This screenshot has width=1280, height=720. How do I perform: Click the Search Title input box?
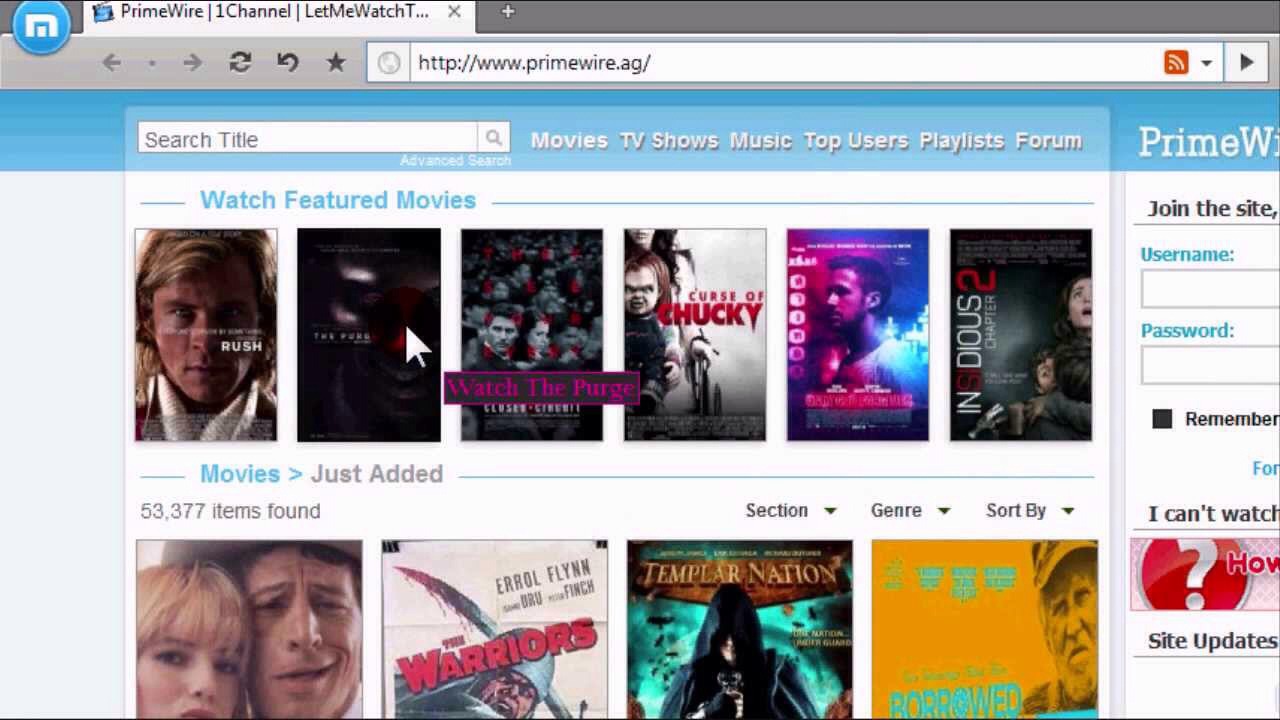coord(308,139)
